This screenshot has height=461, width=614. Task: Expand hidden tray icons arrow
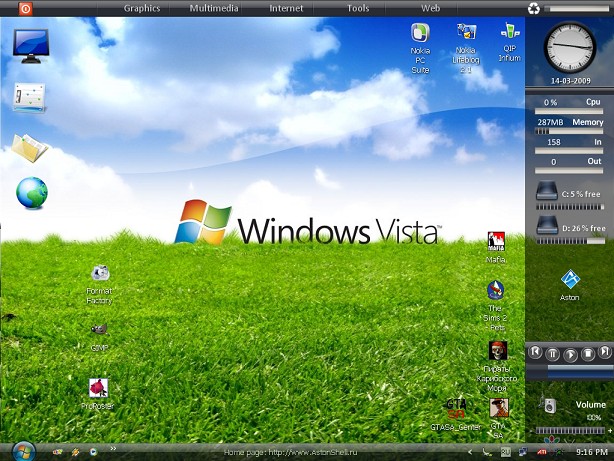[470, 452]
